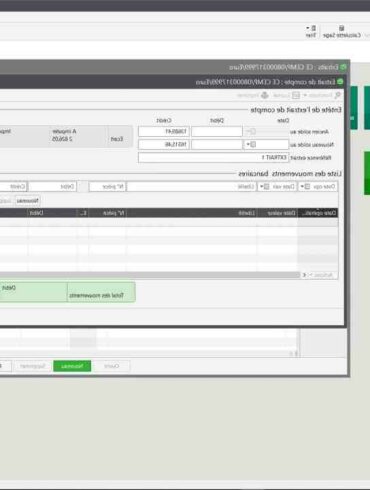Click the Nouveau button under movements entry
The image size is (370, 490).
point(28,201)
